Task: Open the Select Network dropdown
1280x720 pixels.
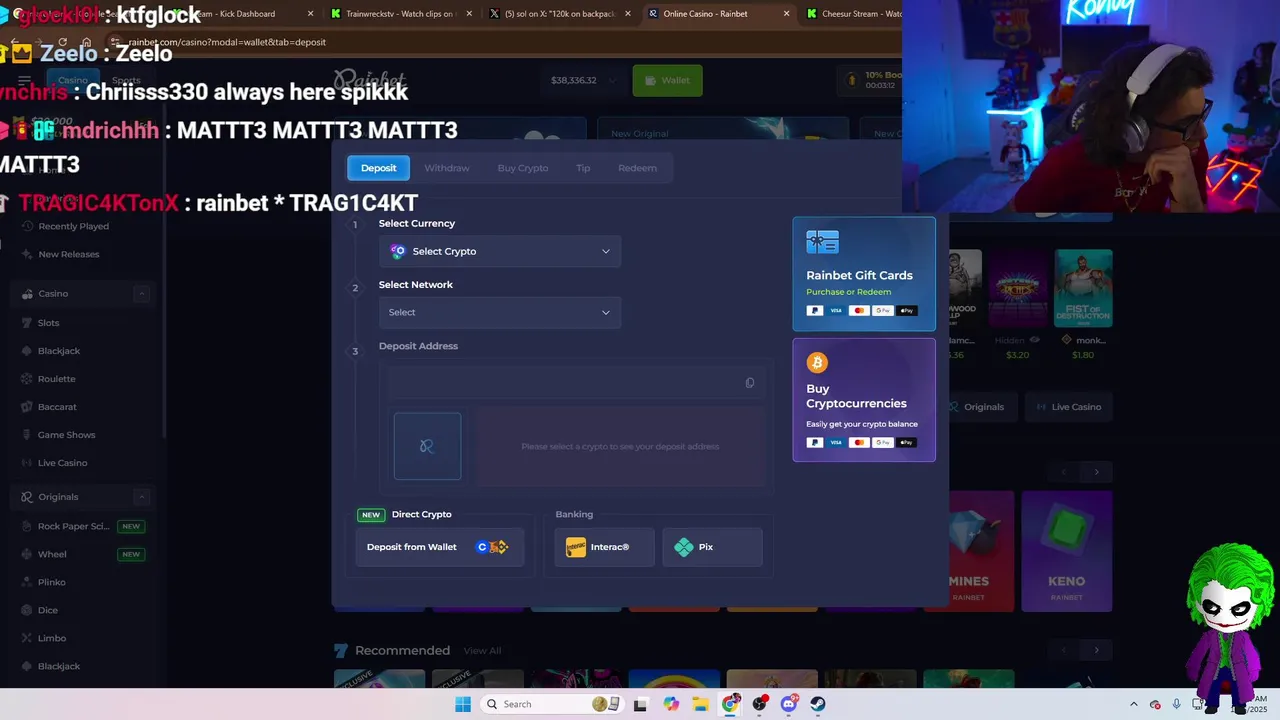Action: 500,312
